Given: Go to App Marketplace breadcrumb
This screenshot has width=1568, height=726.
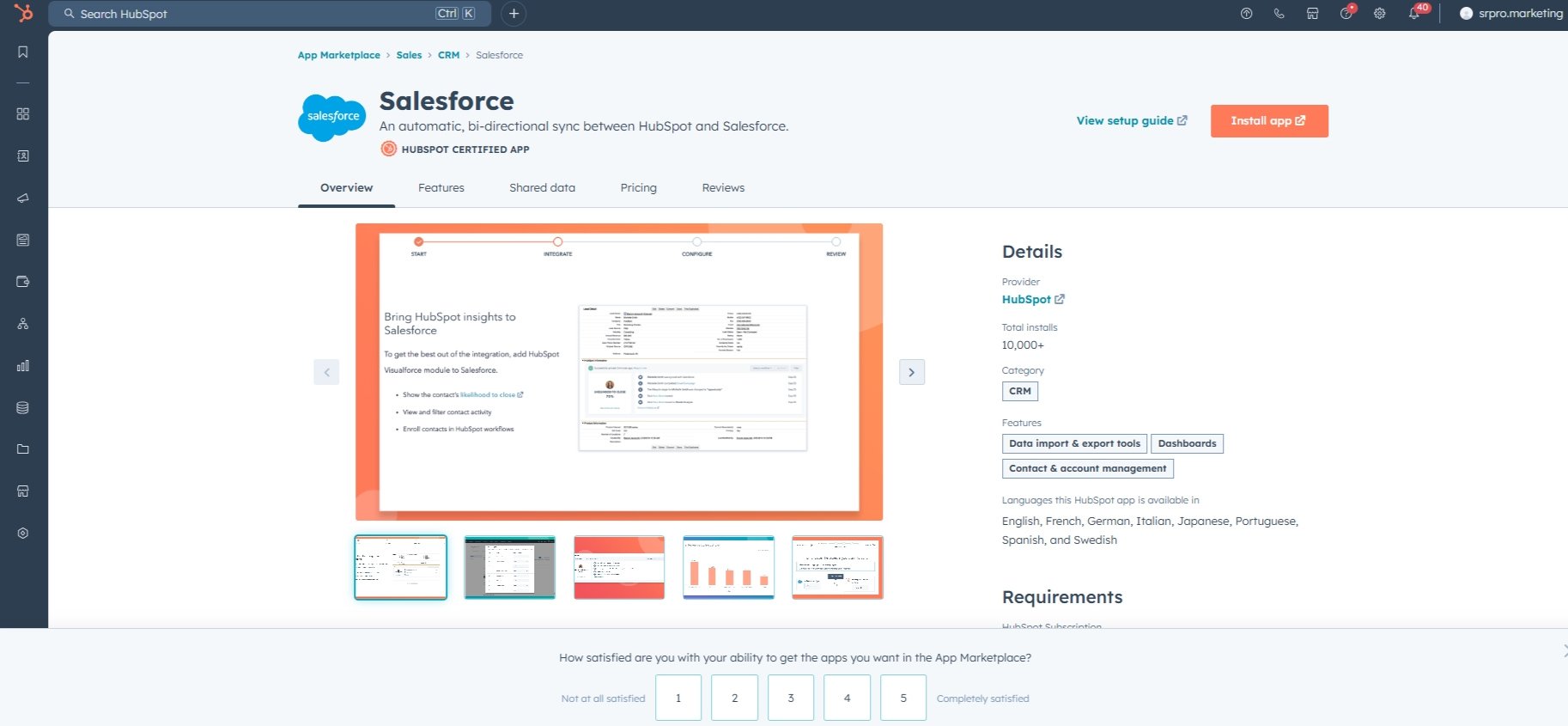Looking at the screenshot, I should [x=339, y=55].
